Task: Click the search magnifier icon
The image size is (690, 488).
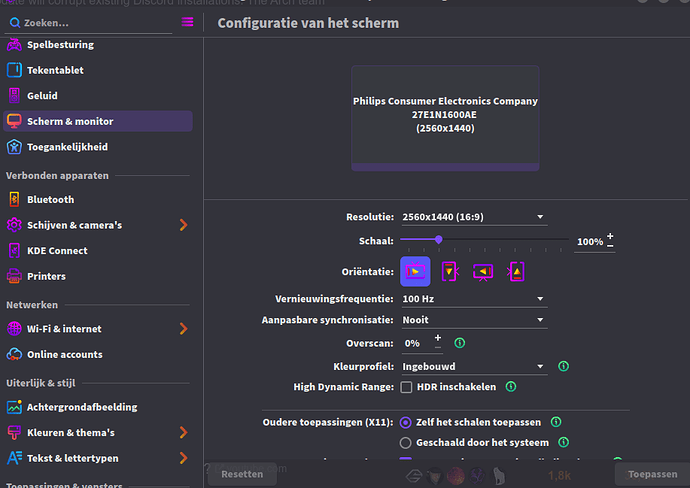Action: point(15,23)
